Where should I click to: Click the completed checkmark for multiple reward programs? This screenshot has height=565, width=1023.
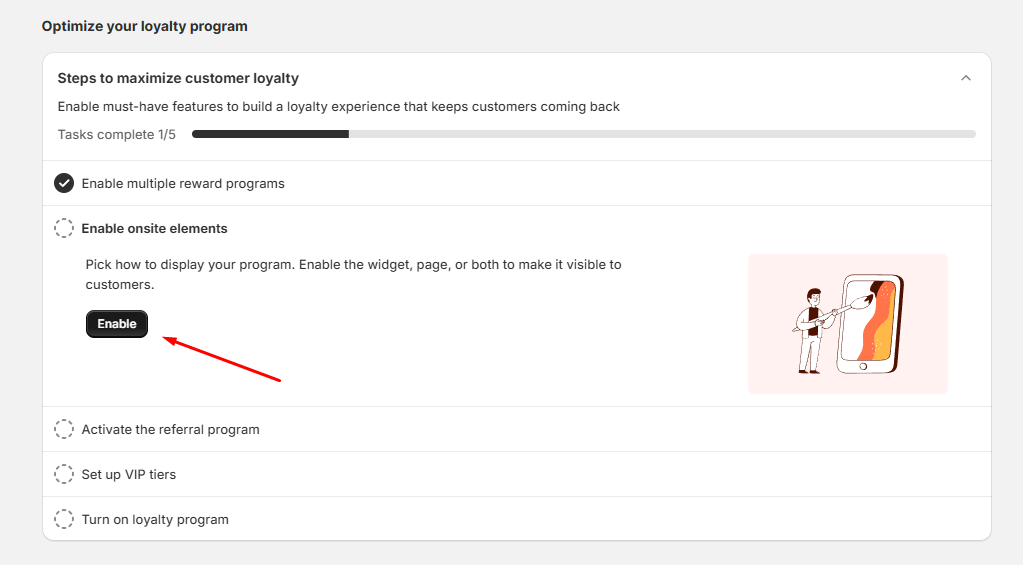pyautogui.click(x=64, y=183)
